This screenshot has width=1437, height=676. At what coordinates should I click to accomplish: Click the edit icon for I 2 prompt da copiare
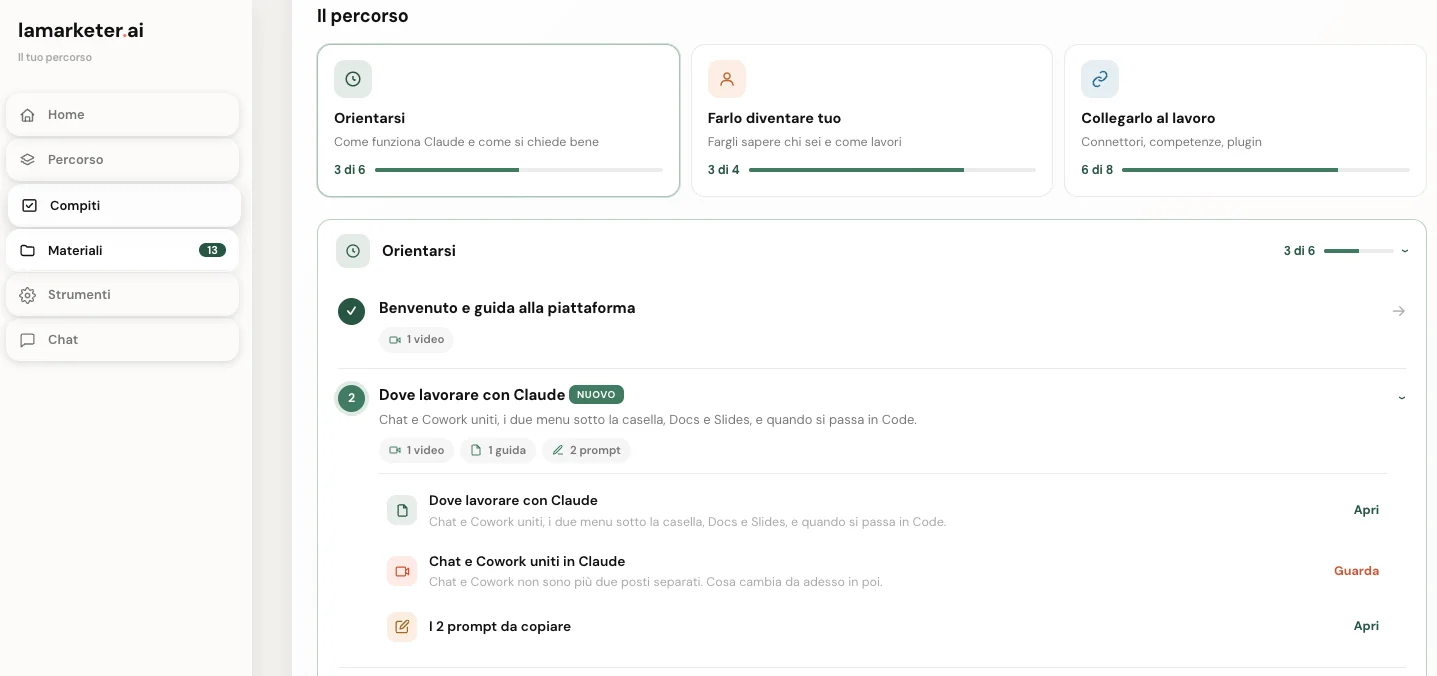click(402, 627)
